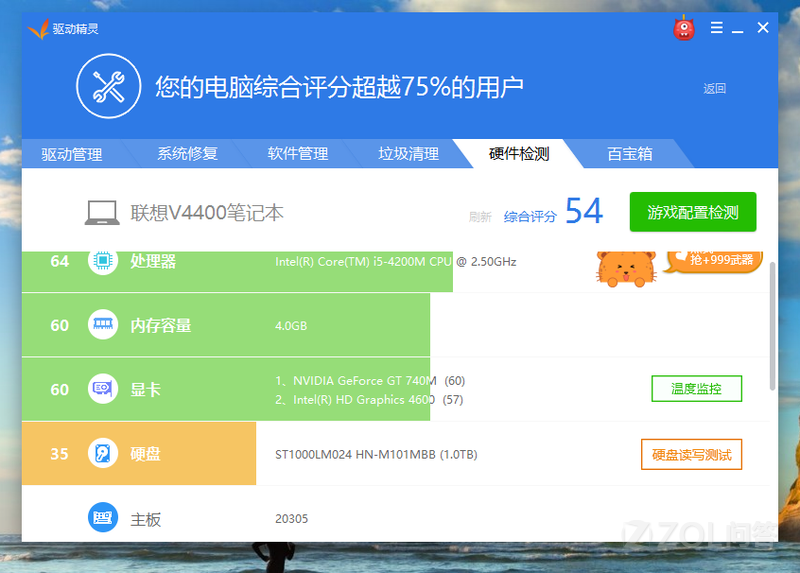Select the 硬件检测 tab
The image size is (800, 573).
[x=519, y=154]
